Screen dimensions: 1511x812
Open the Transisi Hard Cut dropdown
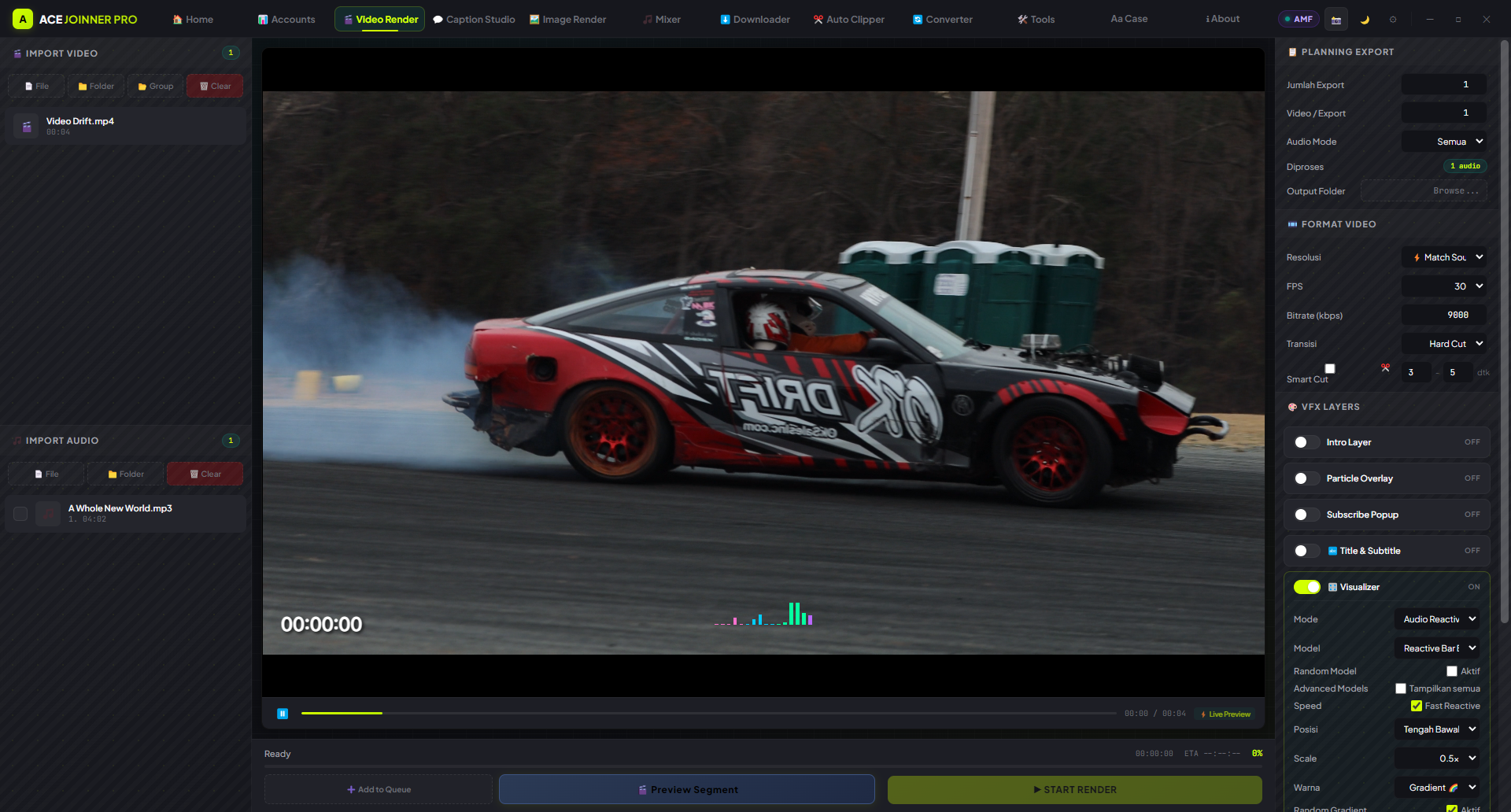(1444, 344)
